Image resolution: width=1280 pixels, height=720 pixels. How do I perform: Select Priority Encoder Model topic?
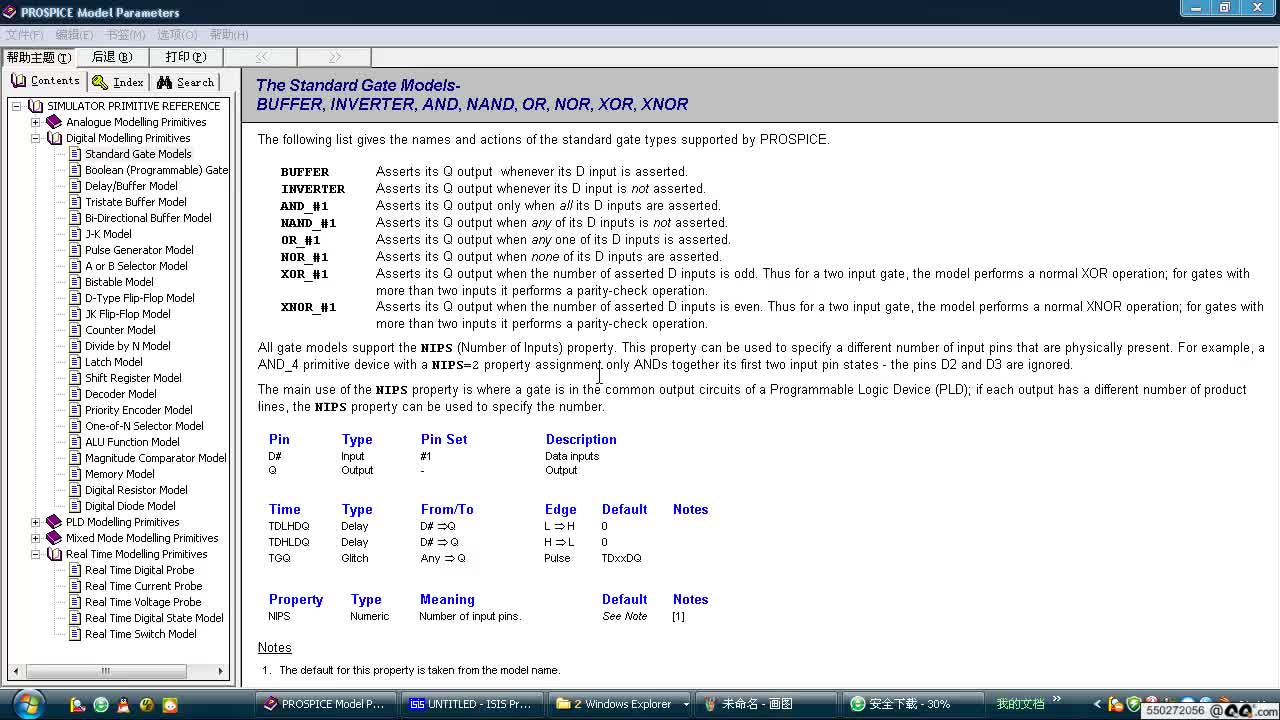139,410
